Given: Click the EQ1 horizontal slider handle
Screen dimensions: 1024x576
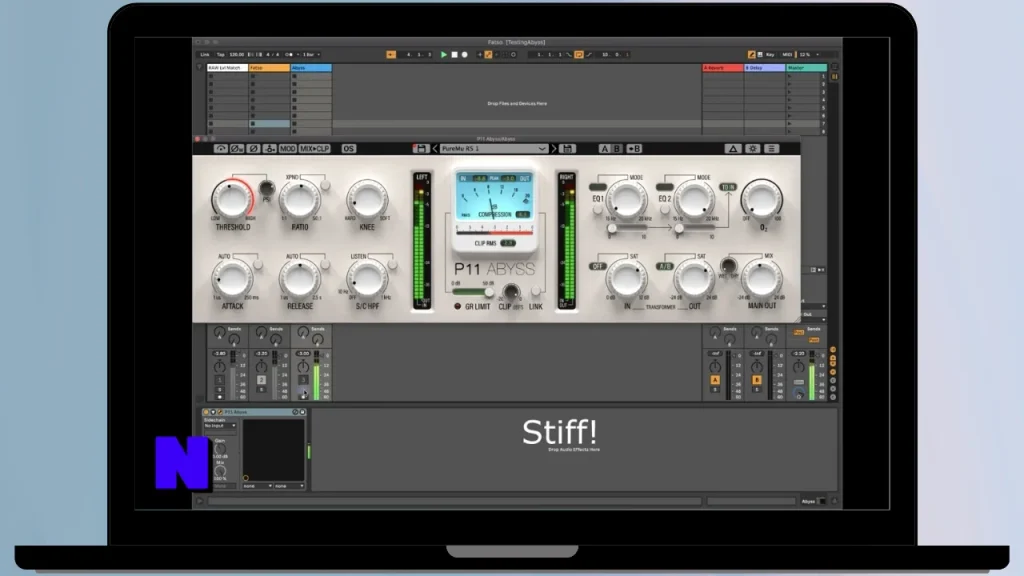Looking at the screenshot, I should pos(612,229).
